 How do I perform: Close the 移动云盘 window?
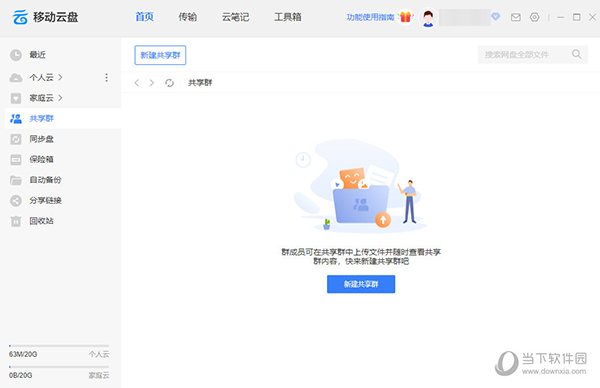pyautogui.click(x=592, y=17)
